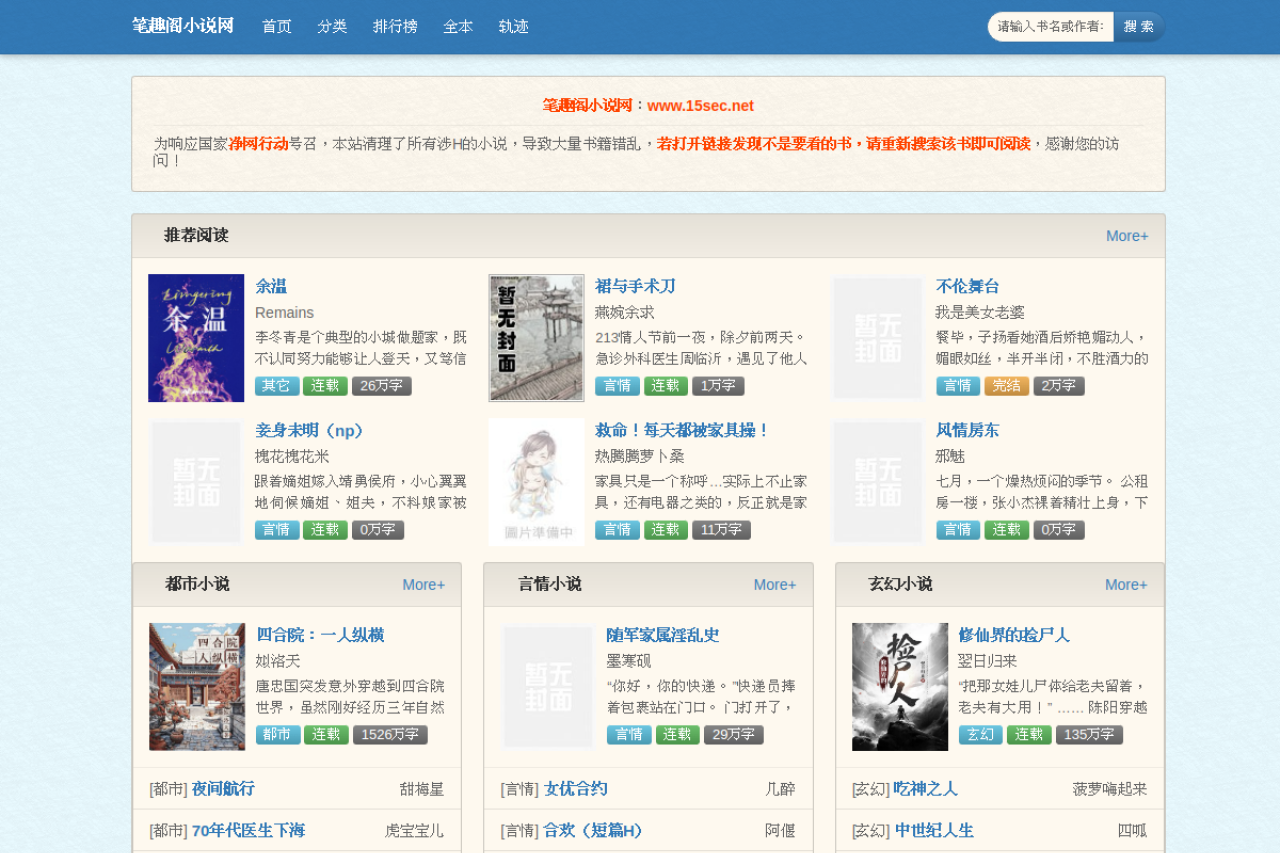Focus the book name search field
This screenshot has width=1280, height=853.
pyautogui.click(x=1051, y=27)
